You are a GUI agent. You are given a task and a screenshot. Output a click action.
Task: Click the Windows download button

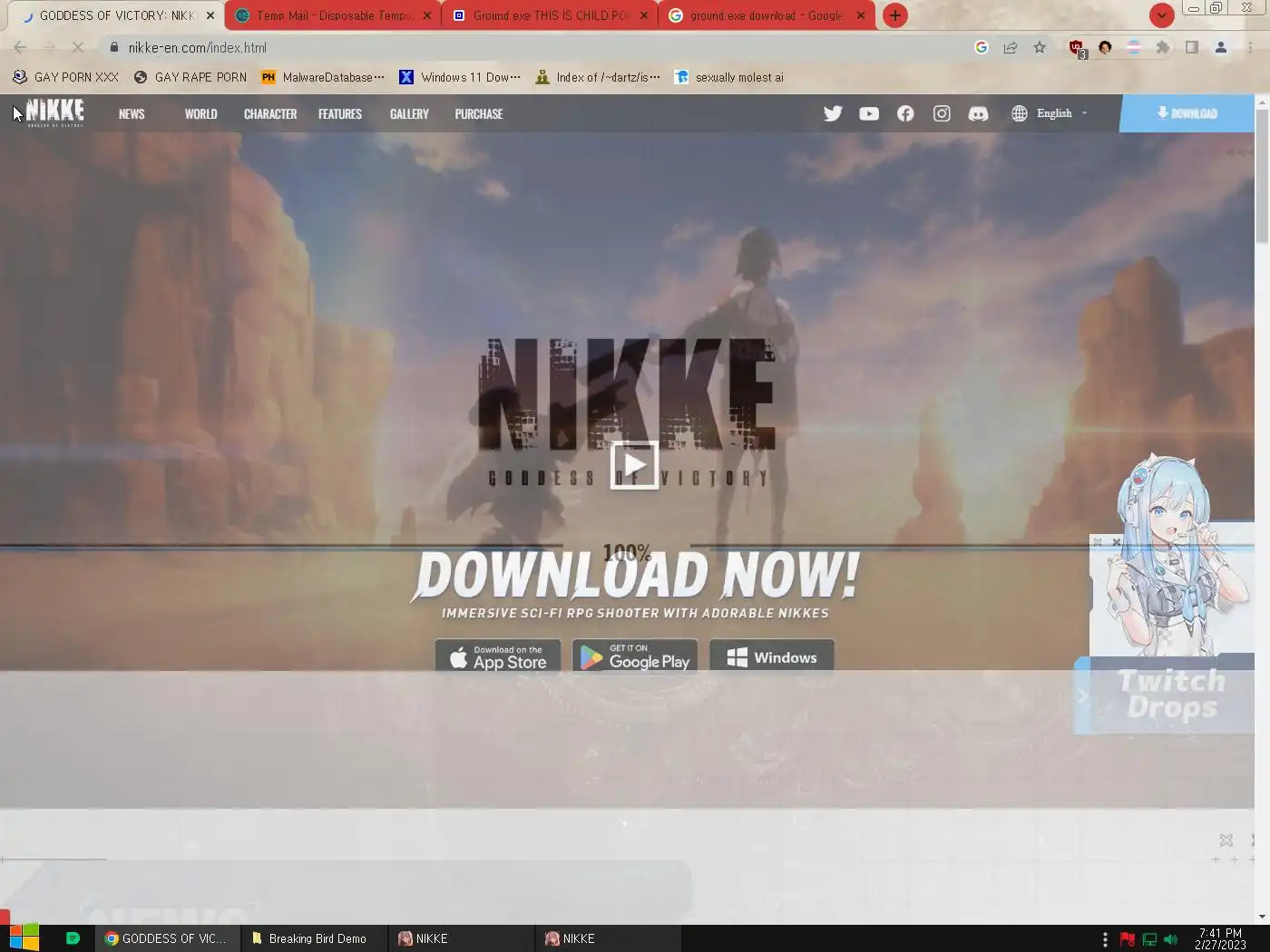(x=772, y=656)
